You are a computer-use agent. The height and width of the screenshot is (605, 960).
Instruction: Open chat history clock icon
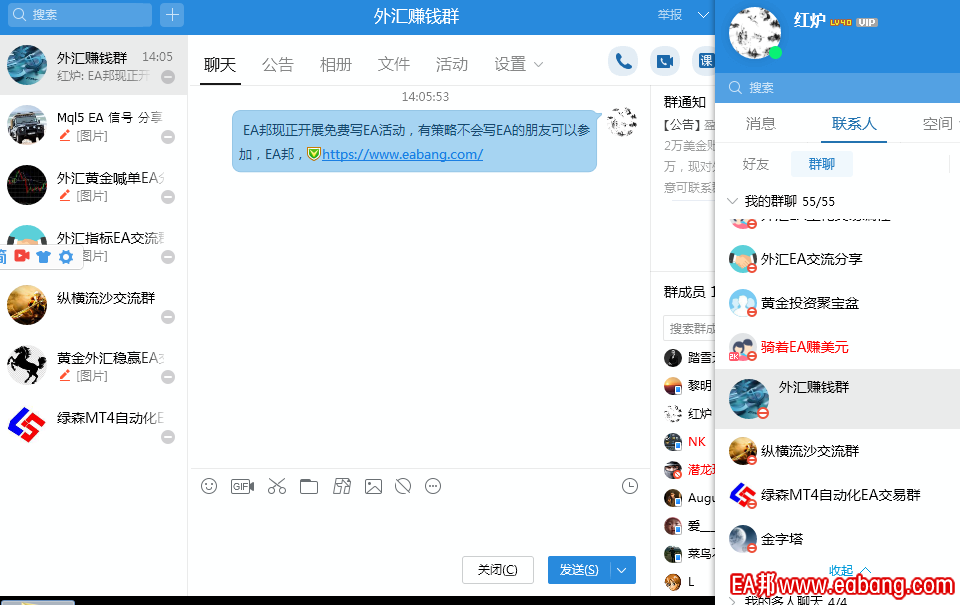tap(629, 486)
